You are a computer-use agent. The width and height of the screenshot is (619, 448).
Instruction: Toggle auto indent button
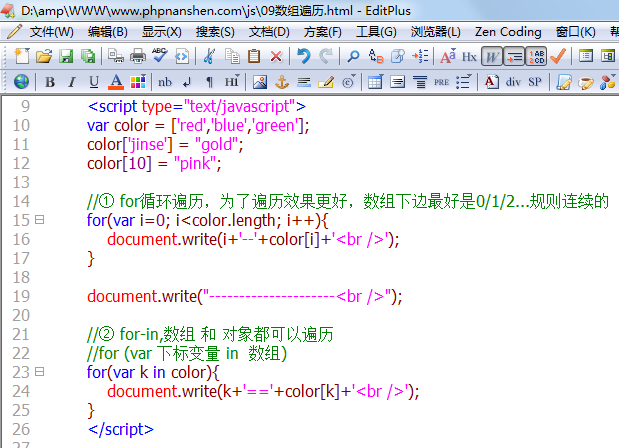pyautogui.click(x=514, y=57)
